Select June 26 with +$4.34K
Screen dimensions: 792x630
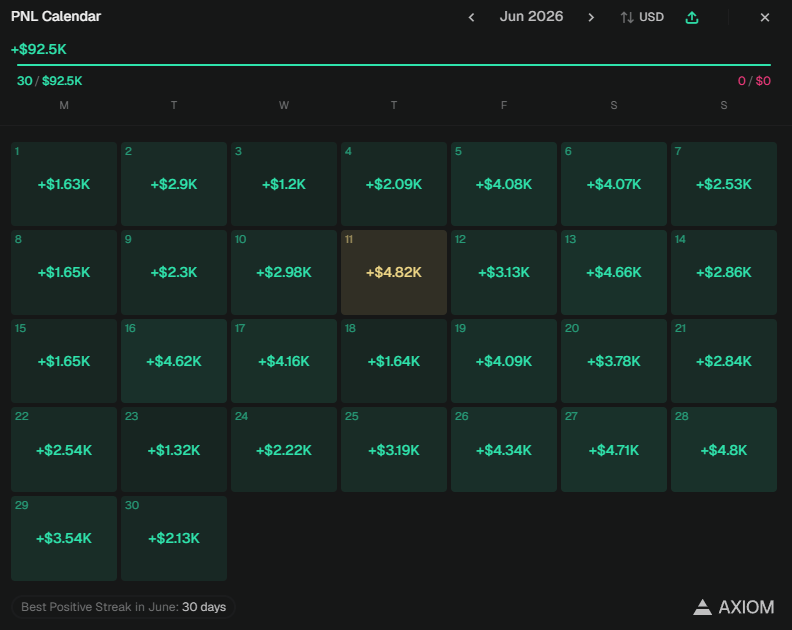pyautogui.click(x=504, y=450)
